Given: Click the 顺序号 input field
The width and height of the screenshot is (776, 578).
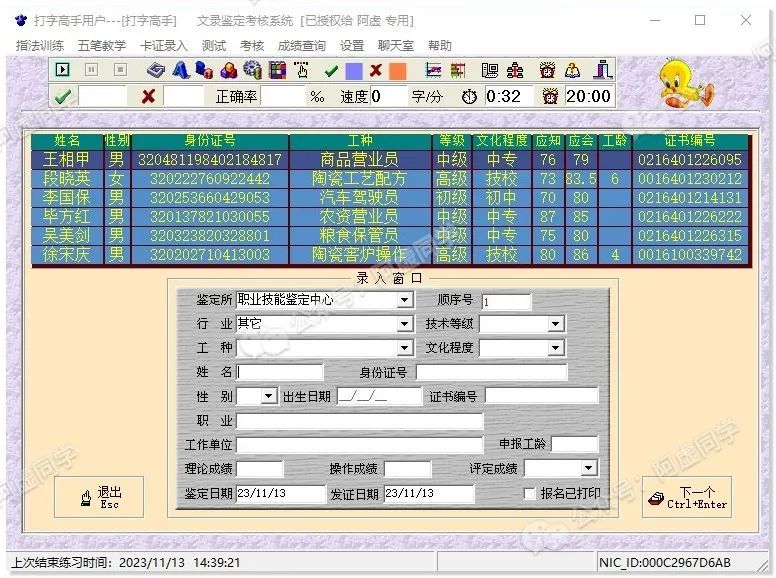Looking at the screenshot, I should pyautogui.click(x=506, y=301).
